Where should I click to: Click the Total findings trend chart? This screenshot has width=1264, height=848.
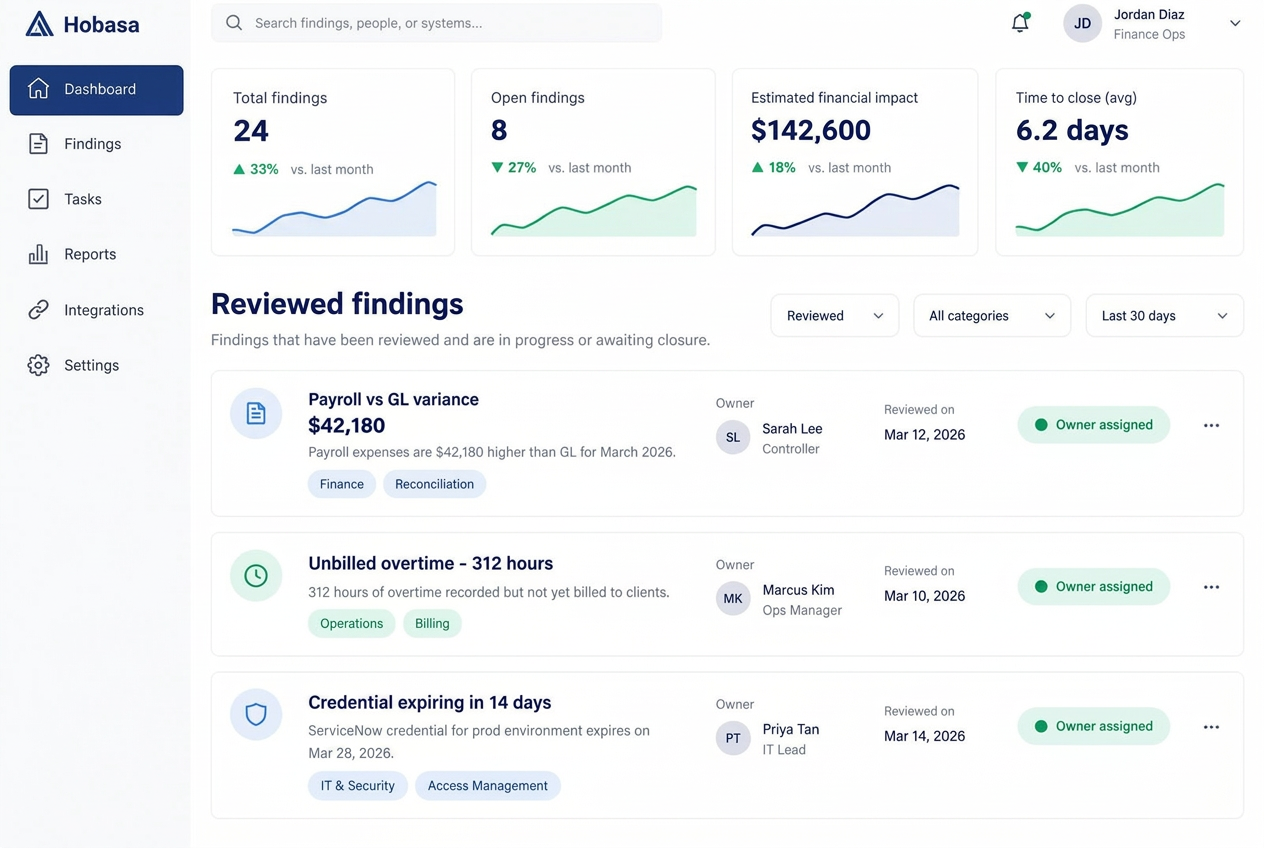[334, 209]
